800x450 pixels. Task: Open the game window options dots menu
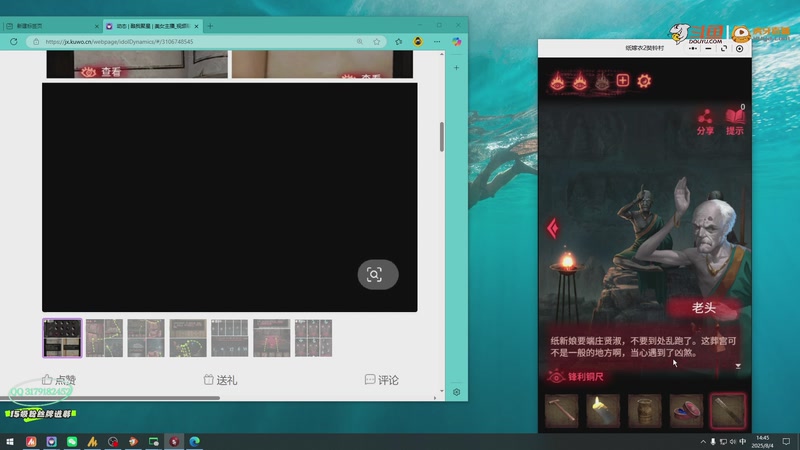tap(693, 48)
